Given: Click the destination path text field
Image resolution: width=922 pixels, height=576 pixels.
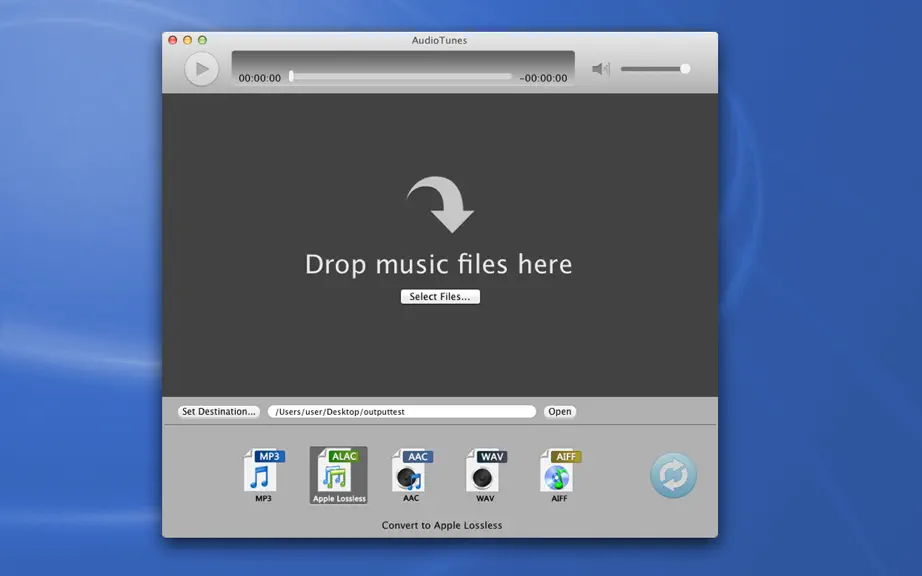Looking at the screenshot, I should click(x=402, y=411).
